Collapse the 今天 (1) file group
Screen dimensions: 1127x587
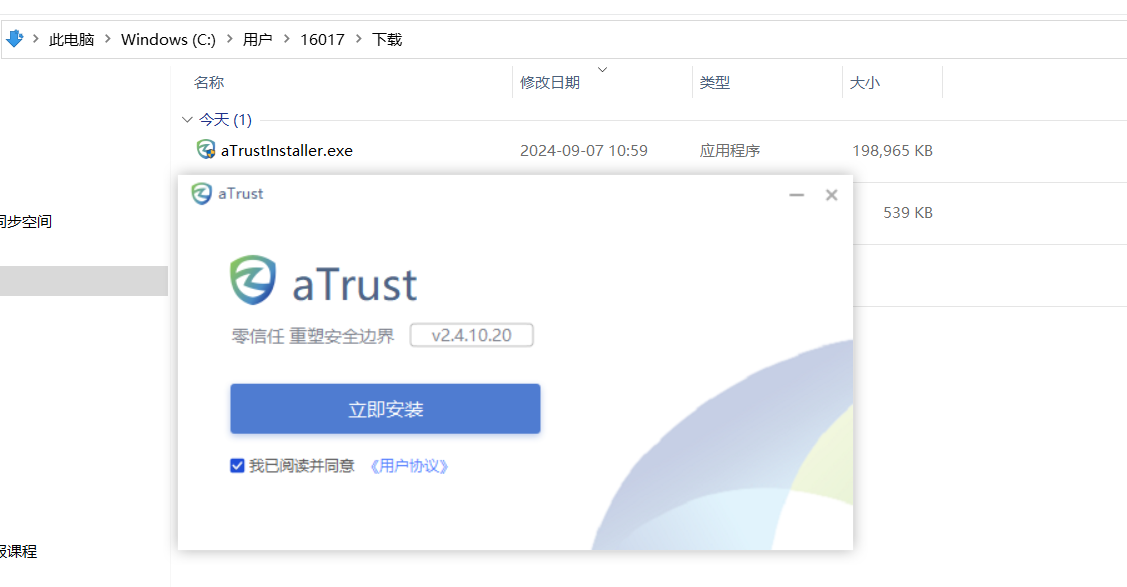tap(188, 119)
